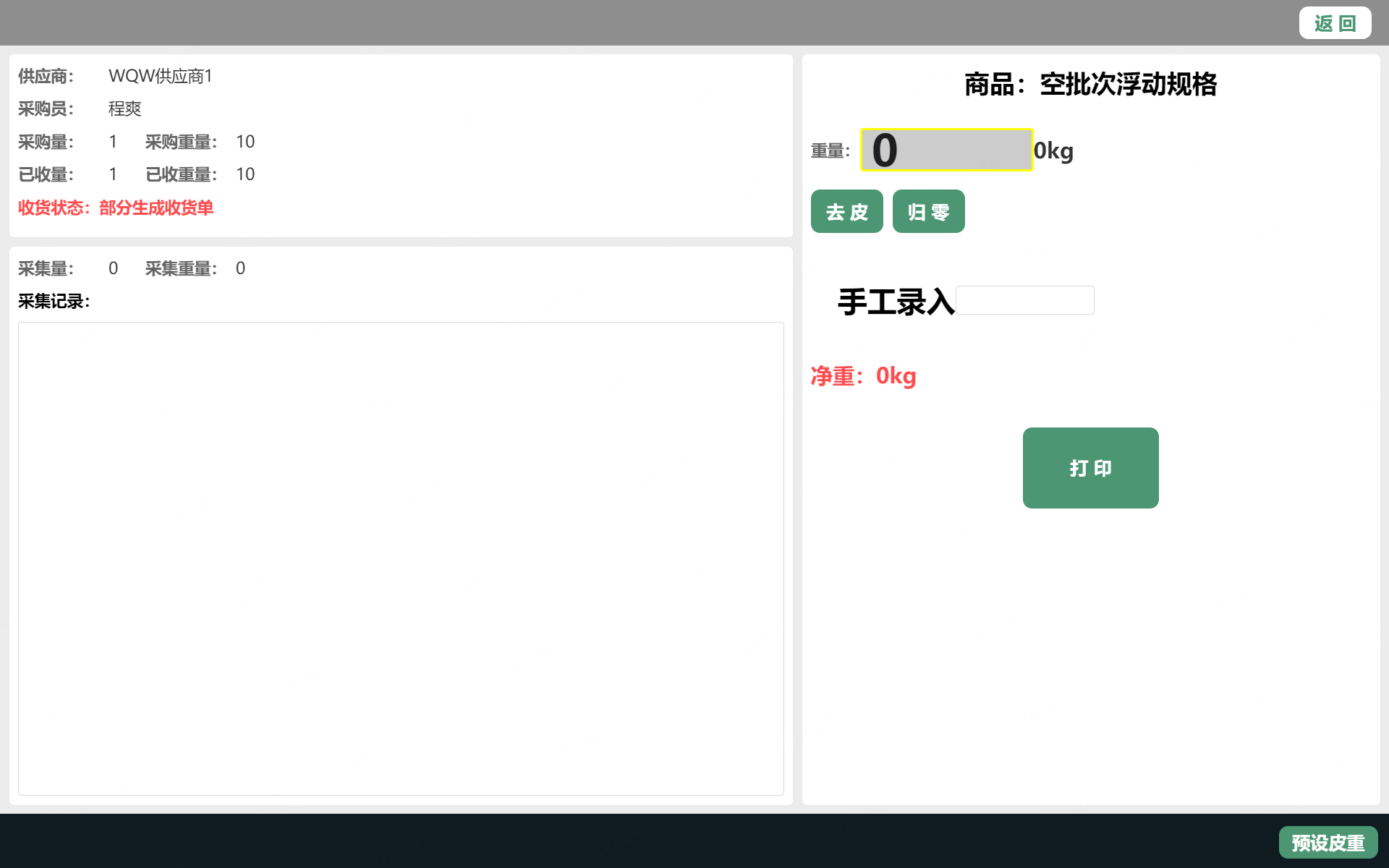
Task: Click the 0kg text beside weight box
Action: click(x=1053, y=150)
